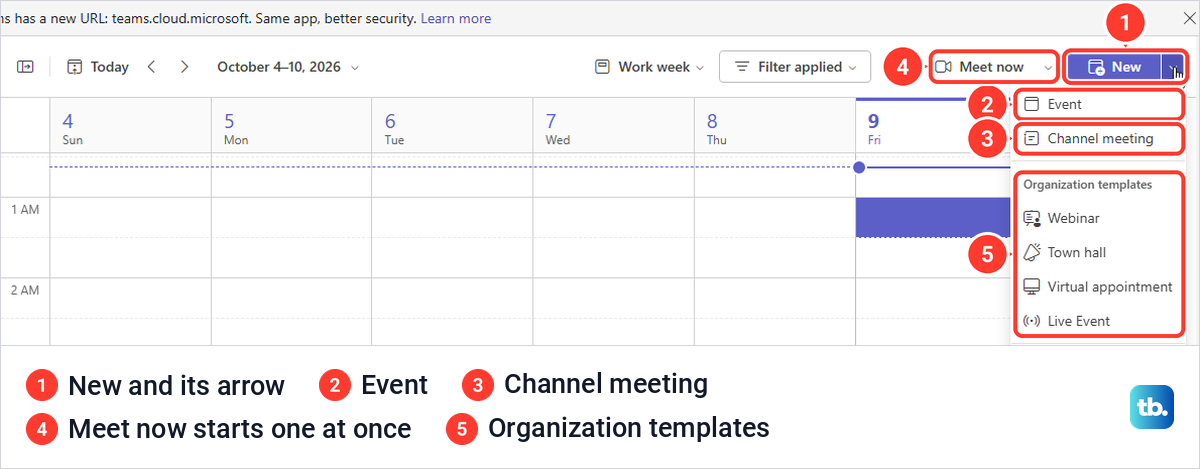Select Channel meeting menu item
Screen dimensions: 1200x469
click(1098, 139)
